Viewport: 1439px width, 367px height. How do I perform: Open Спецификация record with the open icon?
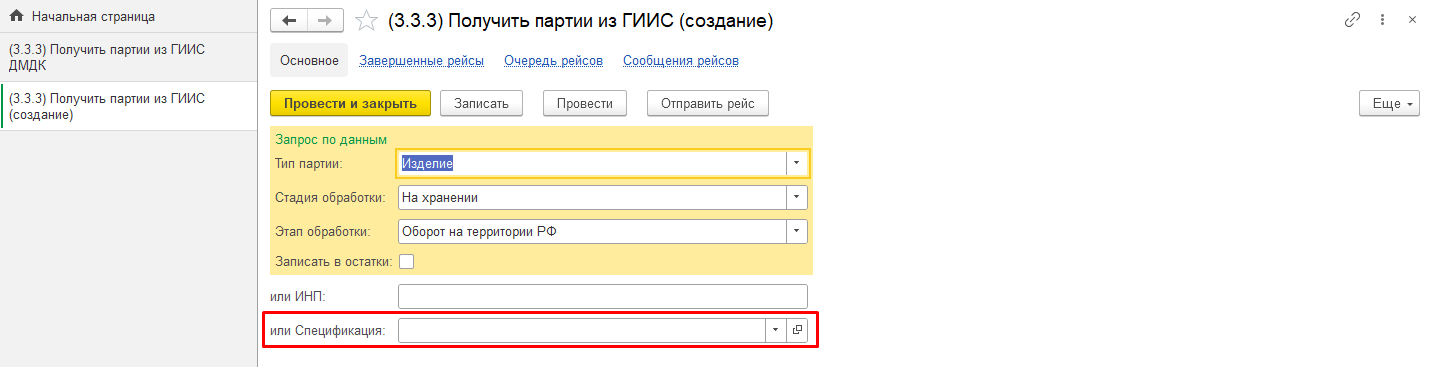(x=797, y=330)
